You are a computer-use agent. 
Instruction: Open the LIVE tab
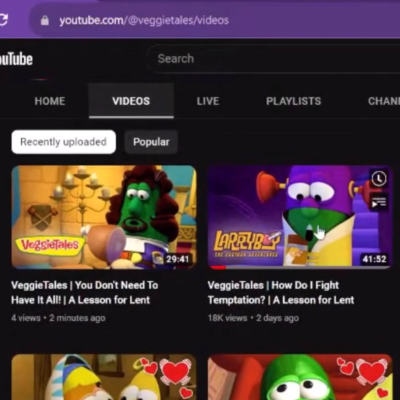(208, 101)
